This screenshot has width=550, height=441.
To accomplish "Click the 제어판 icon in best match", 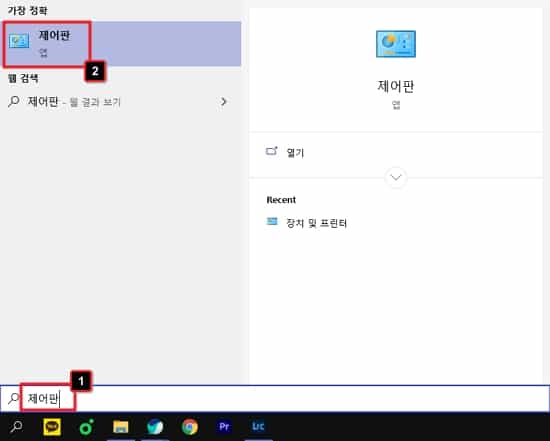I will click(x=19, y=41).
